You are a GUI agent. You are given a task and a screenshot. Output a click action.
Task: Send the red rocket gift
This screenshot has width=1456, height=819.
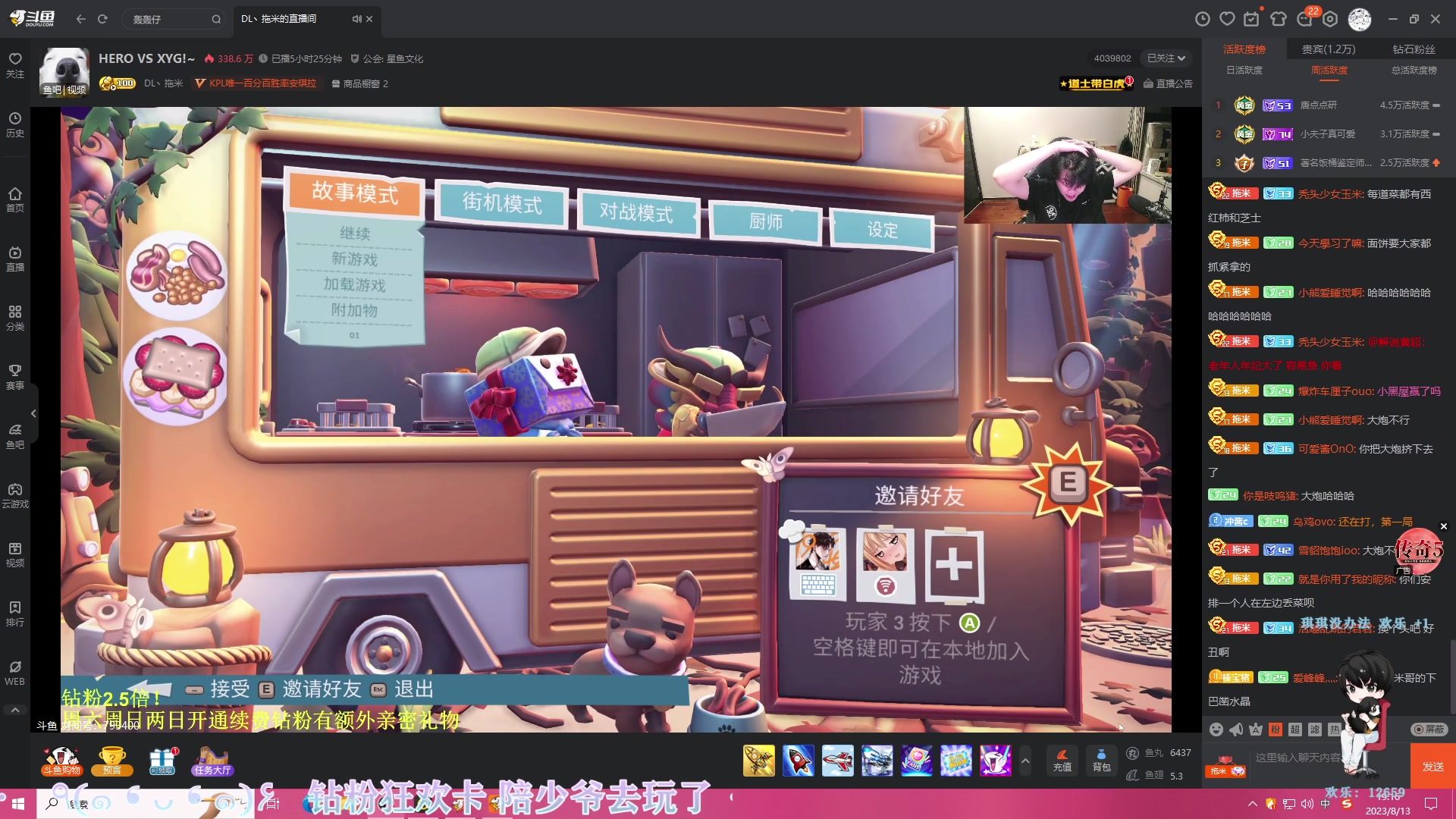798,760
